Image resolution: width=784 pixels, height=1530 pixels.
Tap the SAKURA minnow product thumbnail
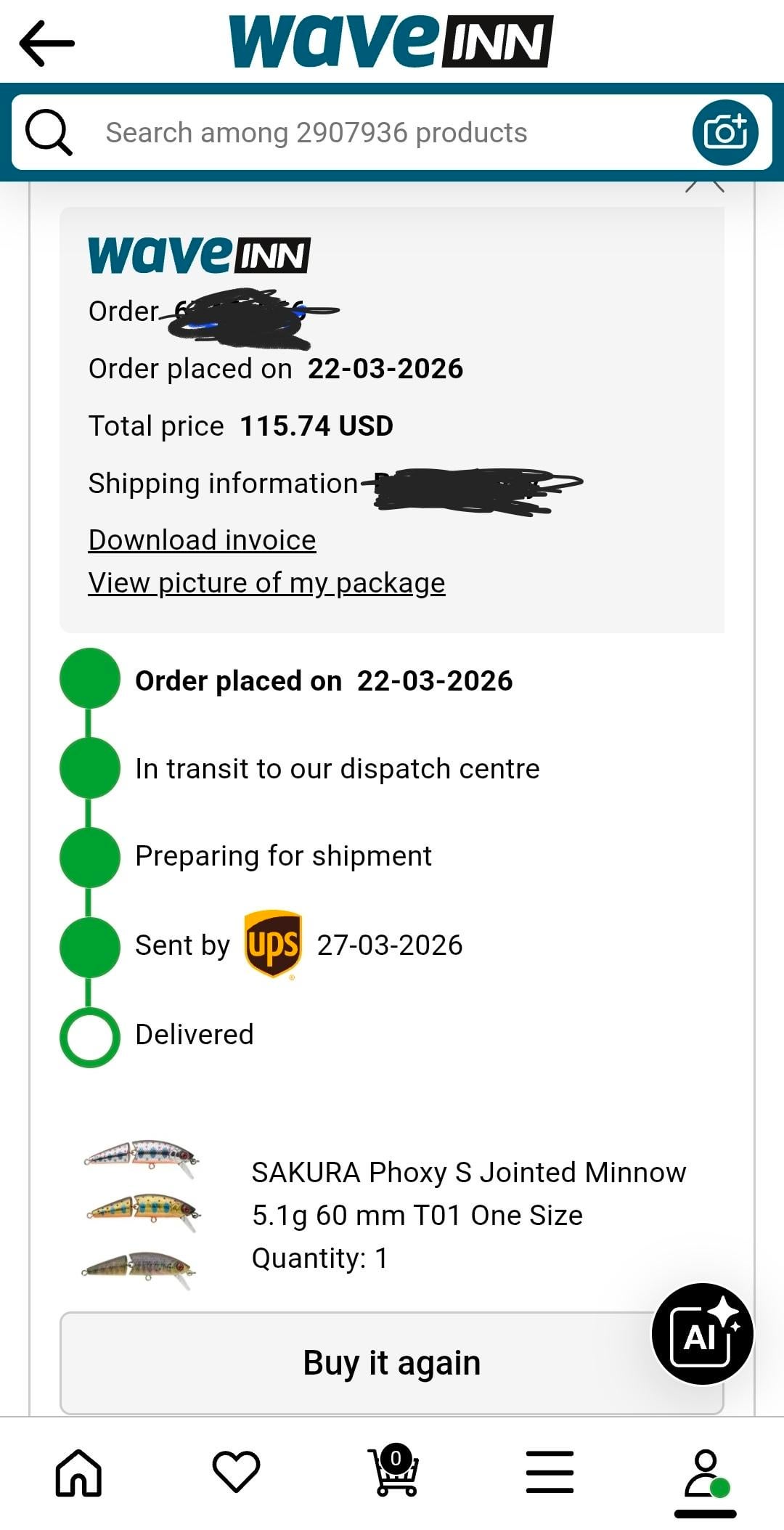click(x=141, y=1214)
